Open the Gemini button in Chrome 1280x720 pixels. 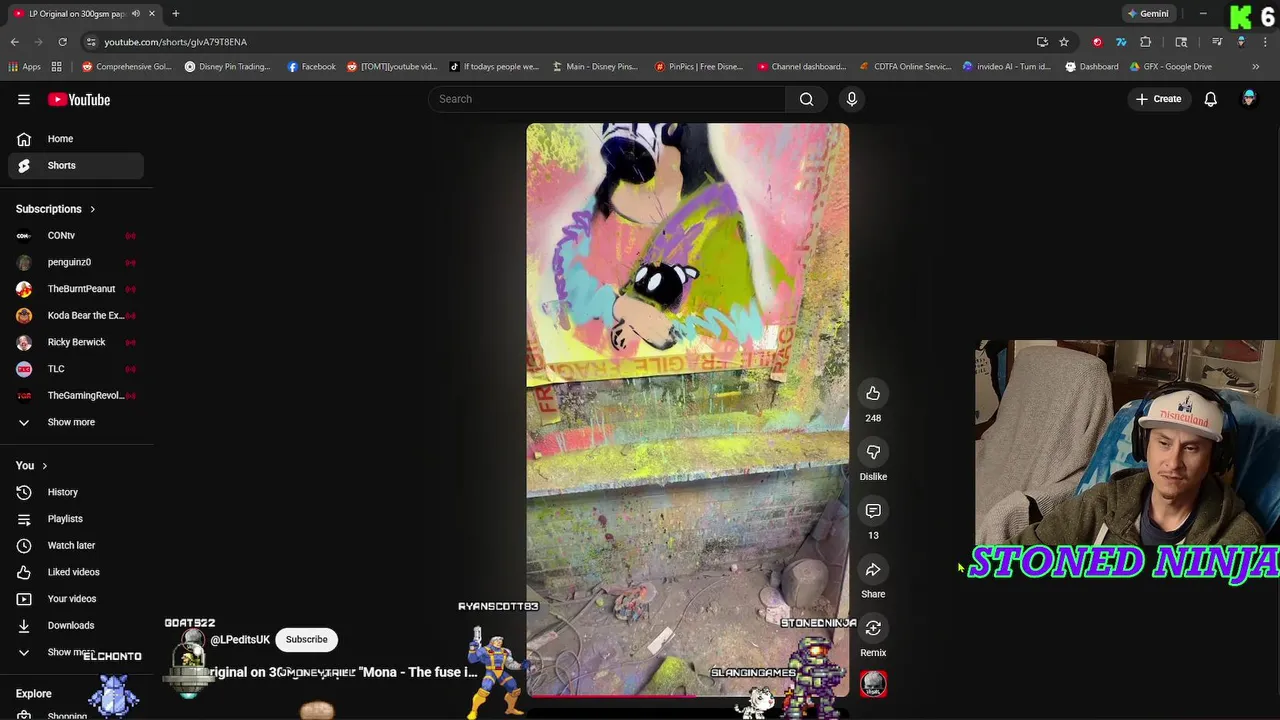(1148, 14)
